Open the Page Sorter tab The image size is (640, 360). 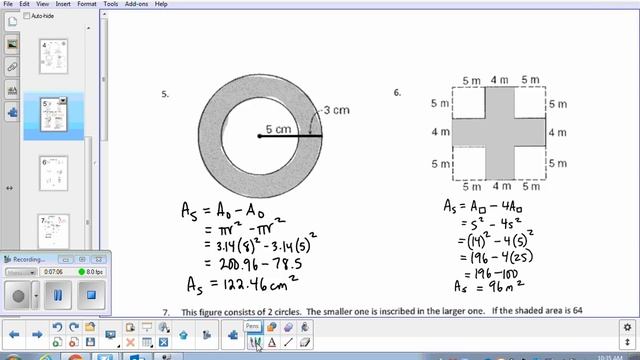12,21
